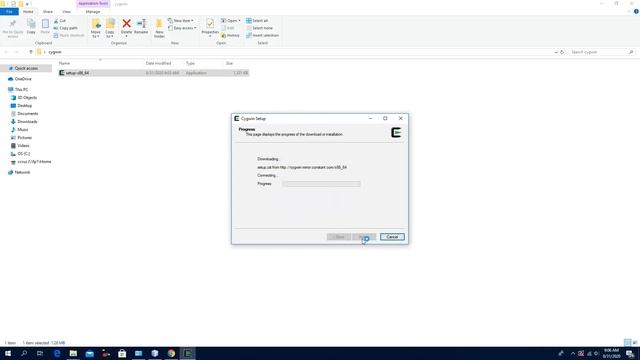Open Microsoft Store from the taskbar
Viewport: 640px width, 360px height.
tap(122, 353)
